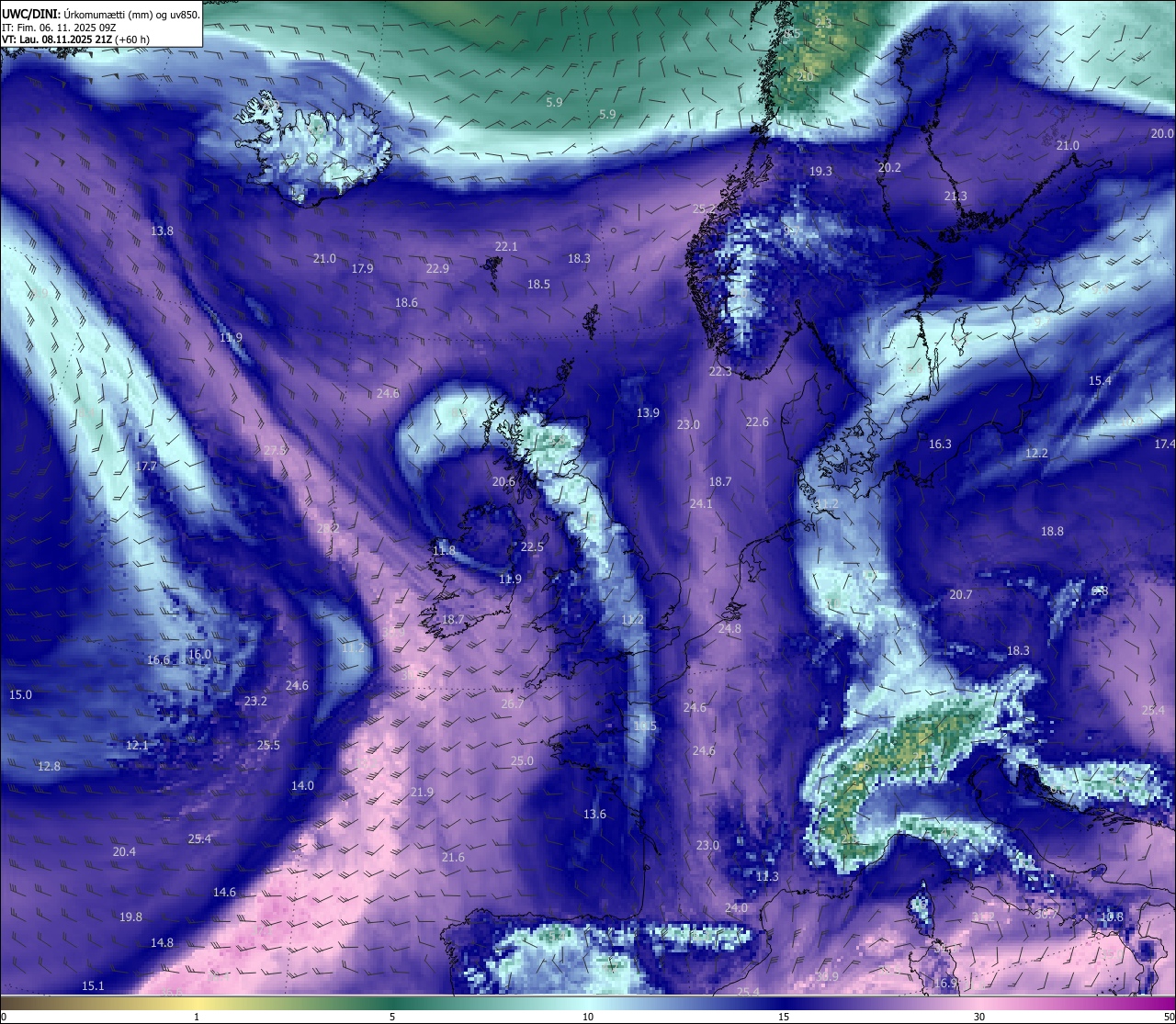Click the 14.8 value in the southwest Atlantic
The width and height of the screenshot is (1176, 1024).
click(162, 943)
